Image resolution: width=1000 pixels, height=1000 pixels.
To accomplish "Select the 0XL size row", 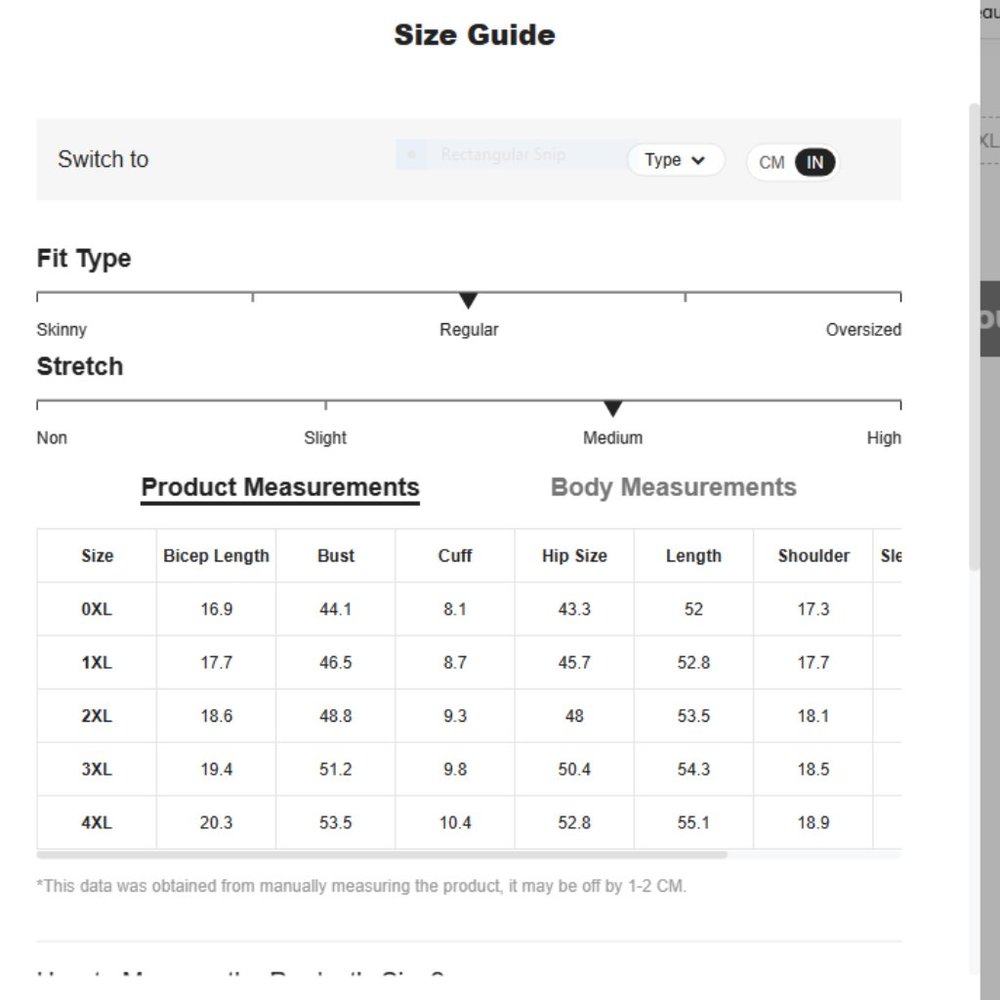I will coord(469,609).
